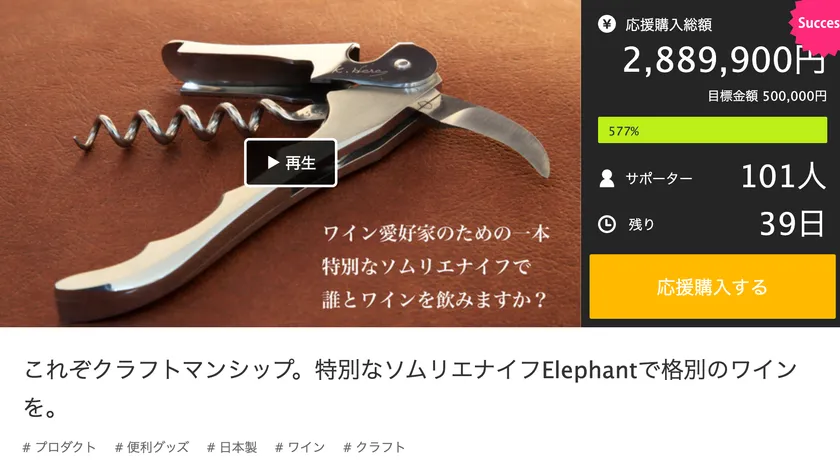Click the 2,889,900円 total amount
The height and width of the screenshot is (464, 840).
[724, 59]
